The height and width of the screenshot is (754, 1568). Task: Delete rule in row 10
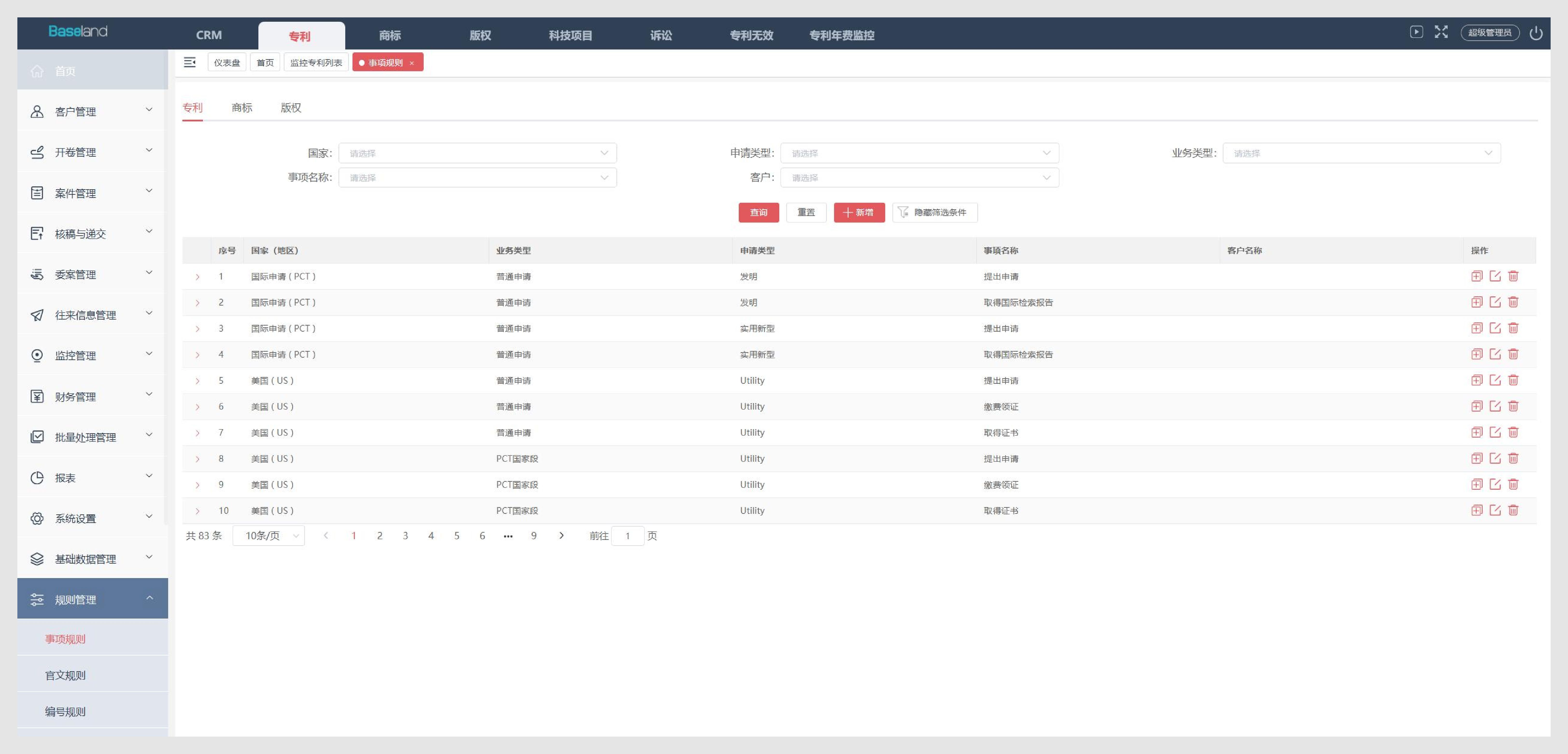coord(1513,510)
